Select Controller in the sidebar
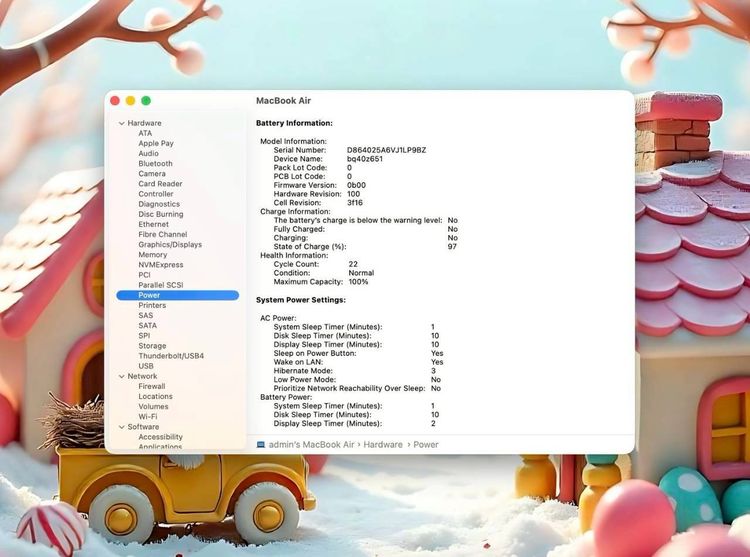750x557 pixels. tap(156, 194)
